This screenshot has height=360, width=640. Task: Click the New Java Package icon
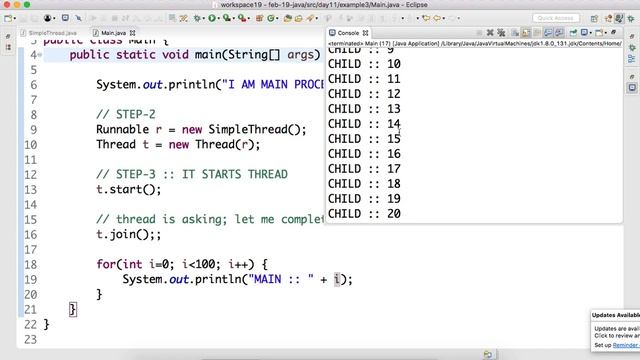point(259,18)
